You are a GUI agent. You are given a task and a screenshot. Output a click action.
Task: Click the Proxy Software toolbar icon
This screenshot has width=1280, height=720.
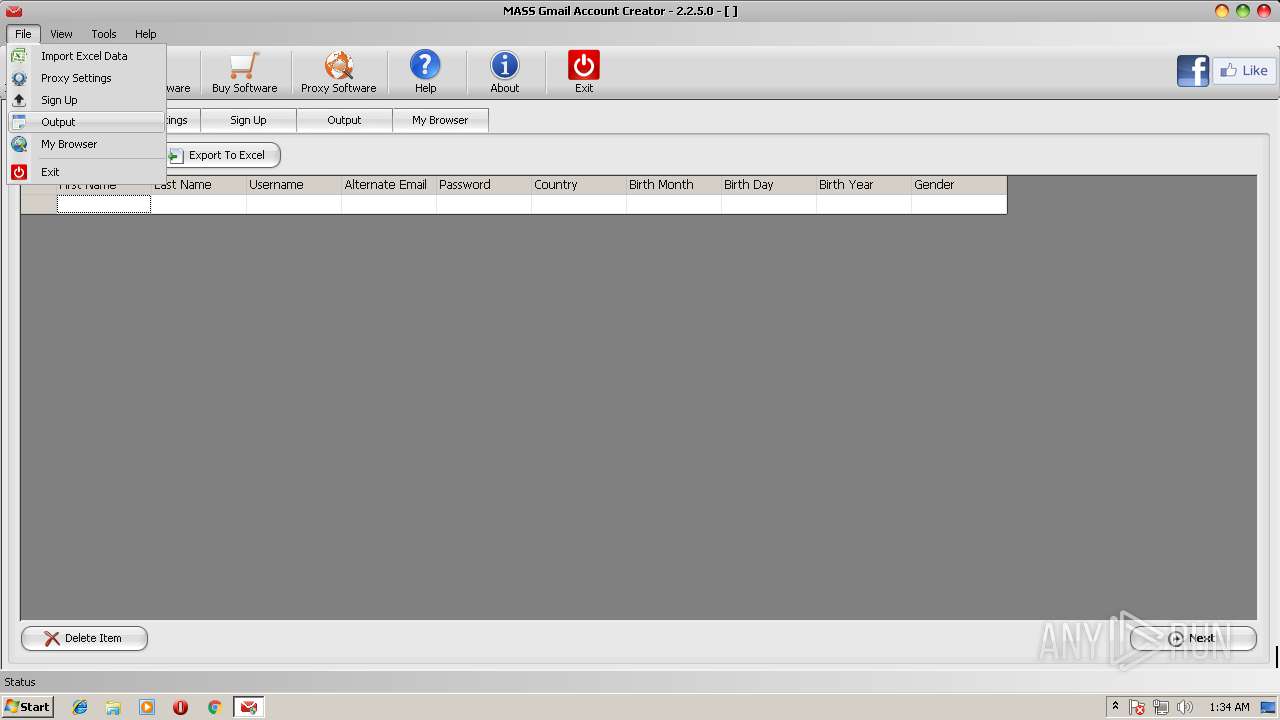click(x=339, y=66)
